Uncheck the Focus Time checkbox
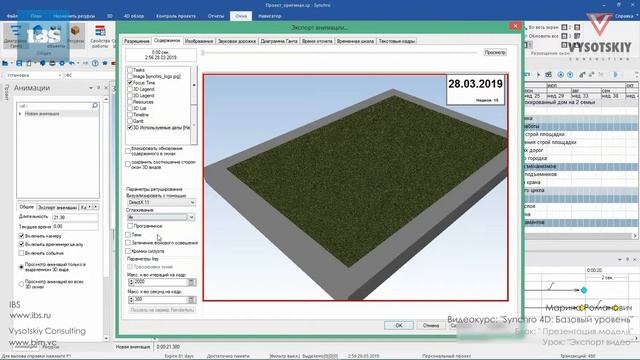Screen dimensions: 640x360 pos(130,82)
